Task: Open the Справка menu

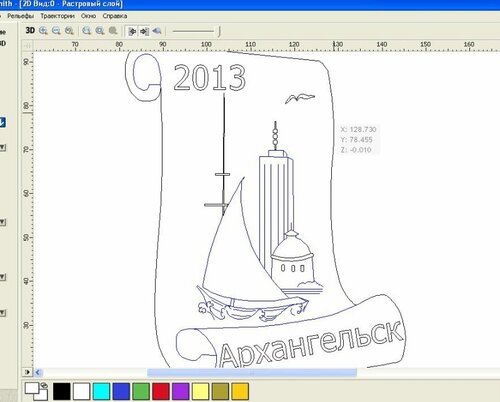Action: click(115, 16)
